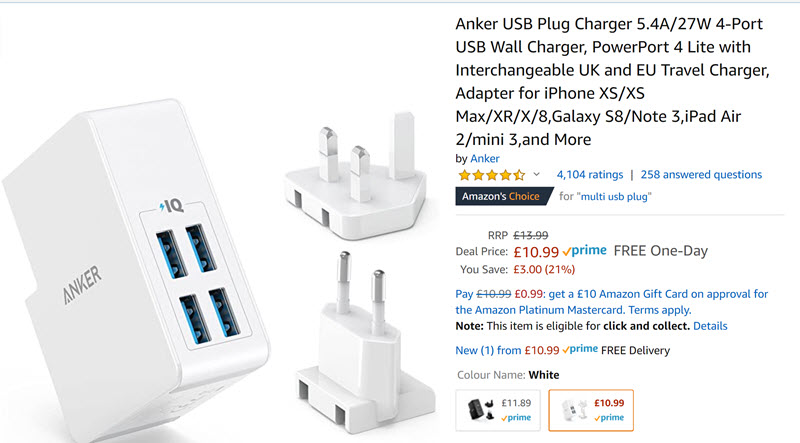This screenshot has width=800, height=443.
Task: Click the prime icon in the white swatch
Action: [x=609, y=417]
